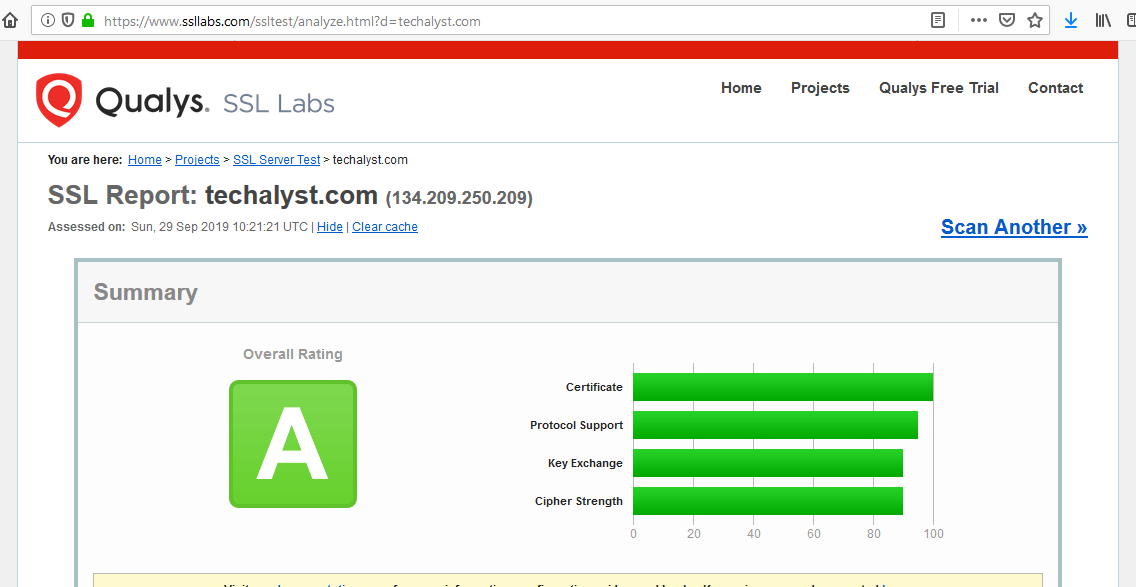Click the overall rating A badge
This screenshot has height=587, width=1136.
pos(293,444)
